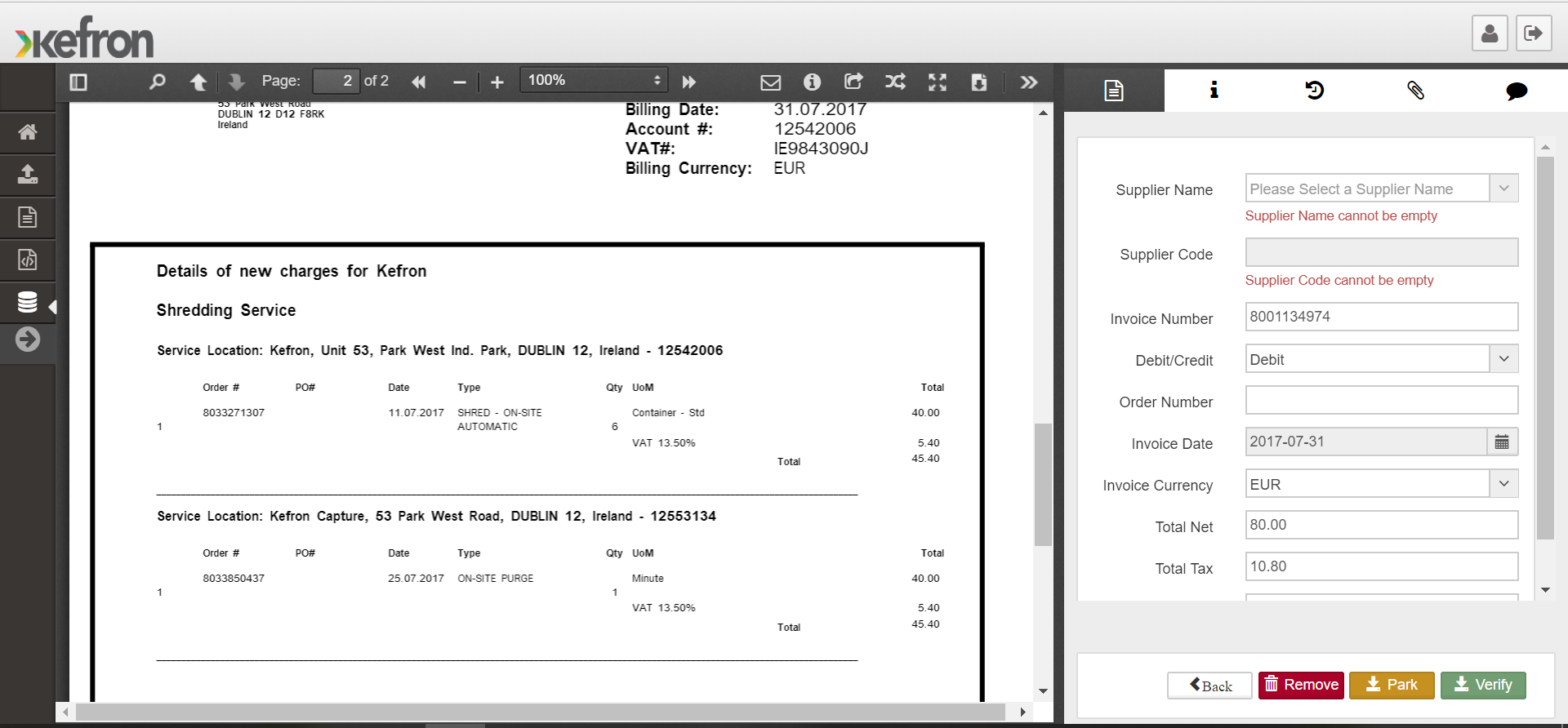
Task: Click 'Supplier Code cannot be empty' error
Action: [x=1339, y=280]
